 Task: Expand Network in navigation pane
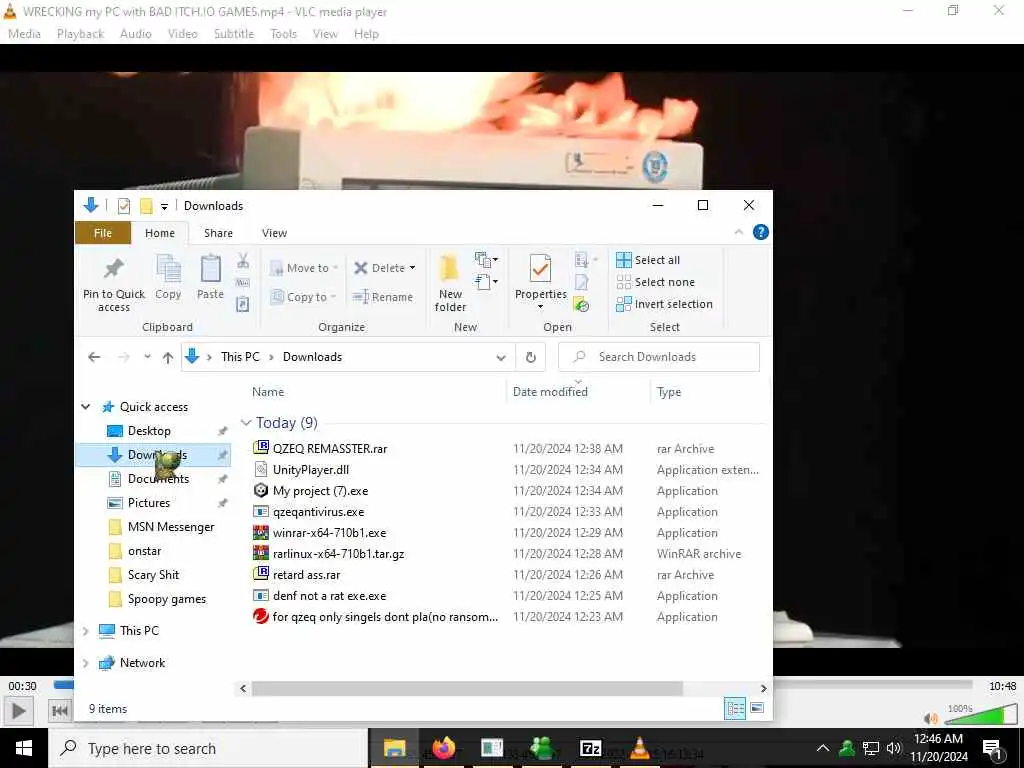[86, 663]
